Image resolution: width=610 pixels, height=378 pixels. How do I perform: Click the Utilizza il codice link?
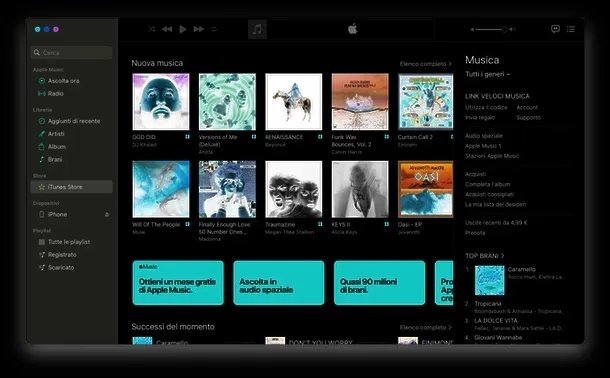[x=486, y=107]
